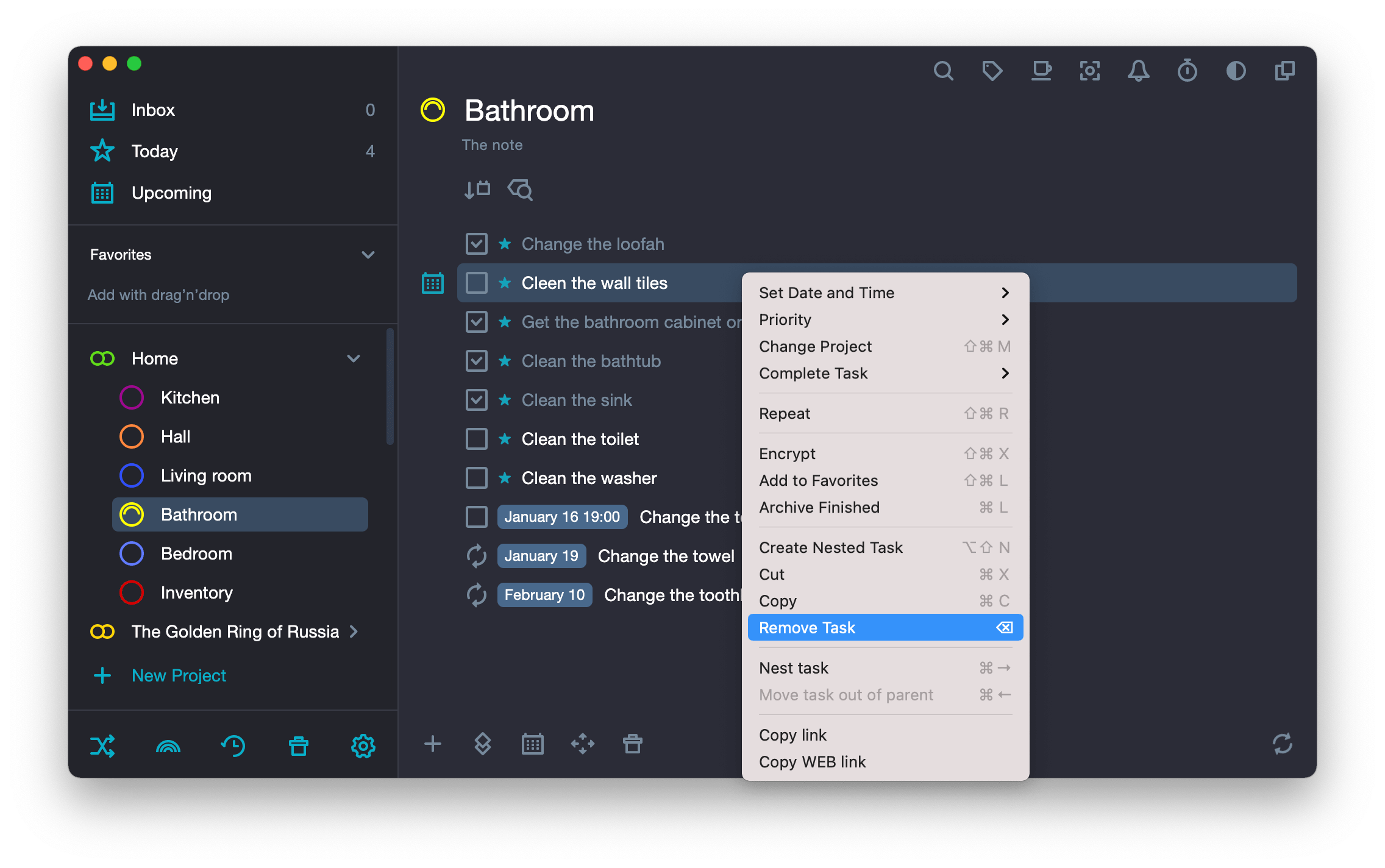This screenshot has width=1385, height=868.
Task: Click the calendar icon beside Cleen the wall tiles
Action: tap(433, 283)
